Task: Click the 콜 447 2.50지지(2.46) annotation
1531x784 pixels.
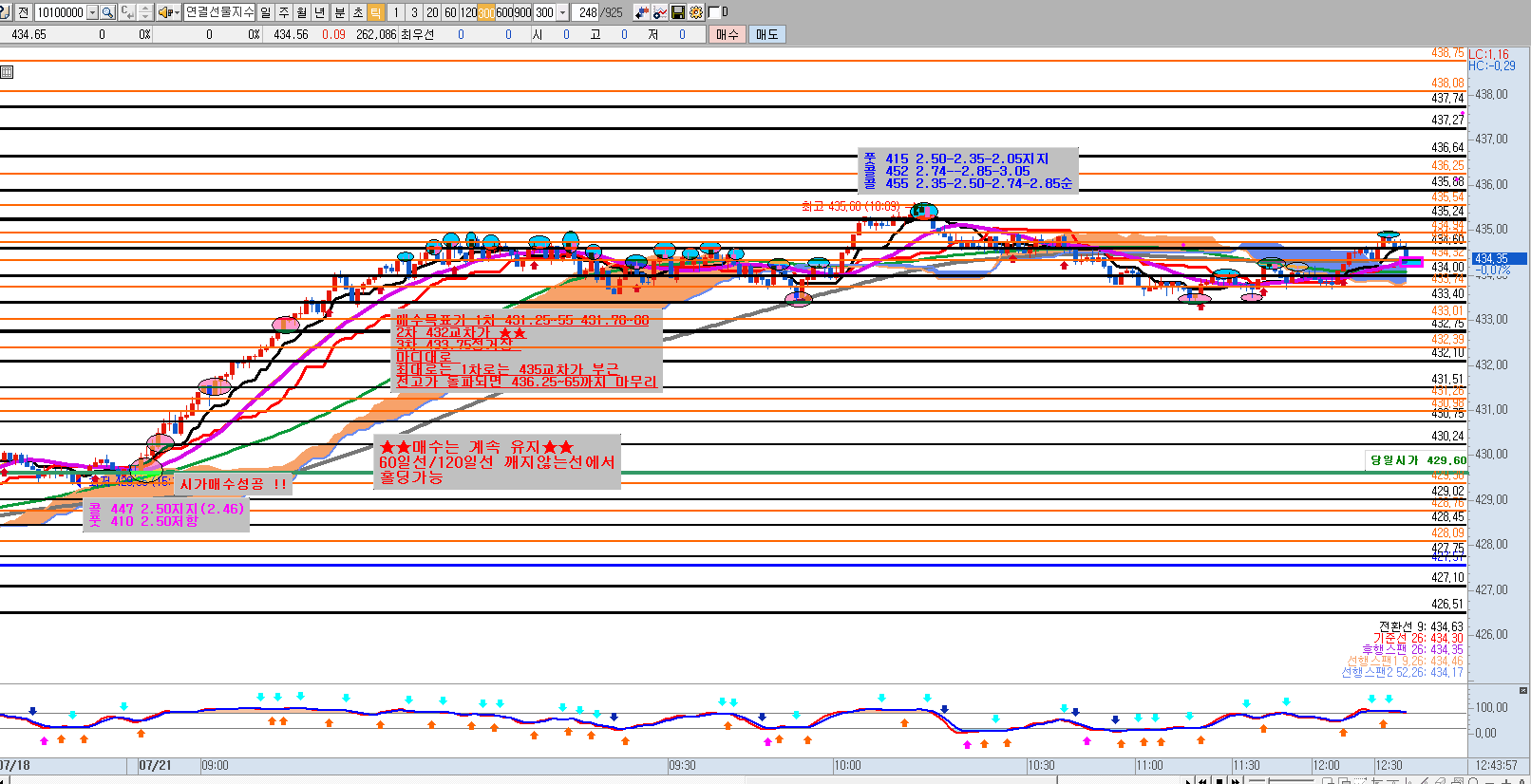Action: (x=166, y=509)
